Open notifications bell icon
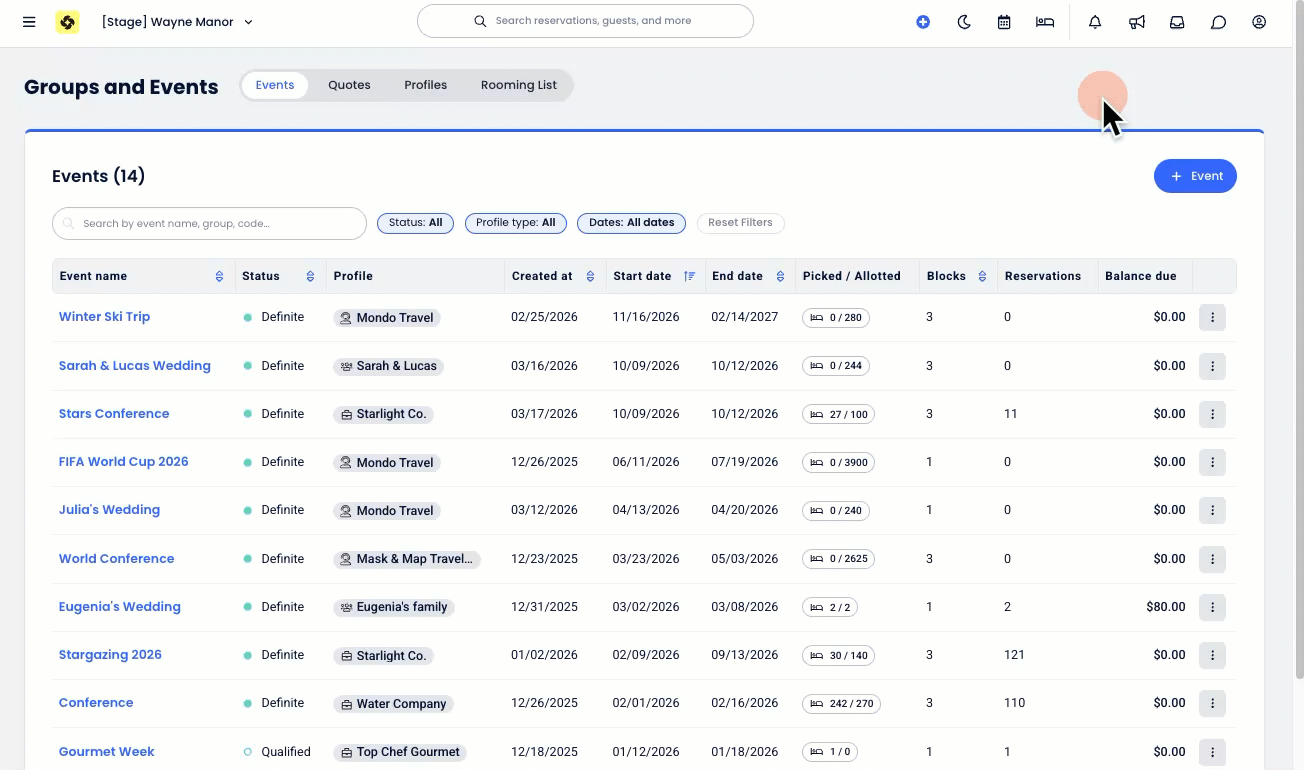The image size is (1304, 770). point(1095,22)
